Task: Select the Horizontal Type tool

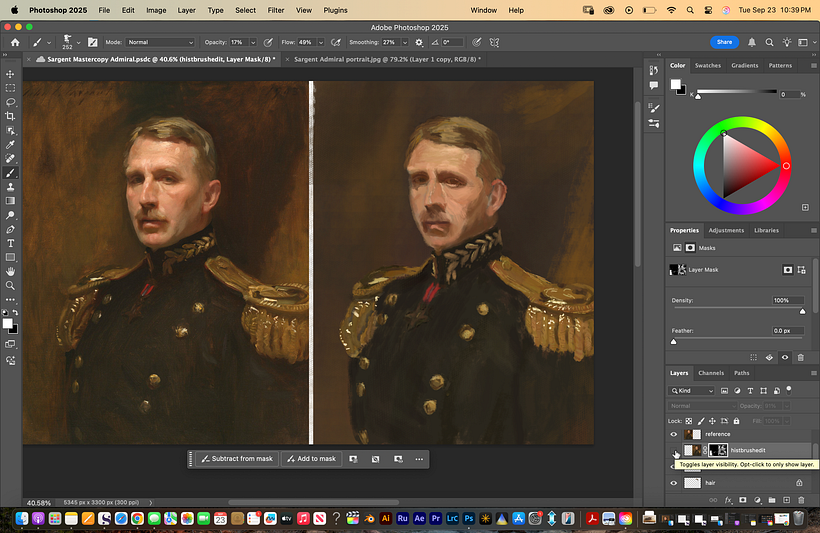Action: click(10, 243)
